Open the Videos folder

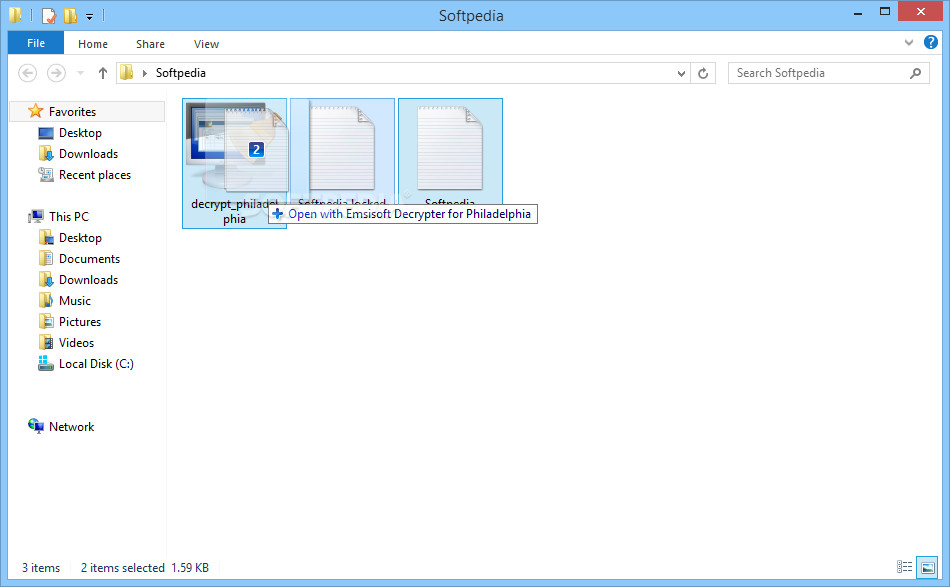(x=76, y=343)
